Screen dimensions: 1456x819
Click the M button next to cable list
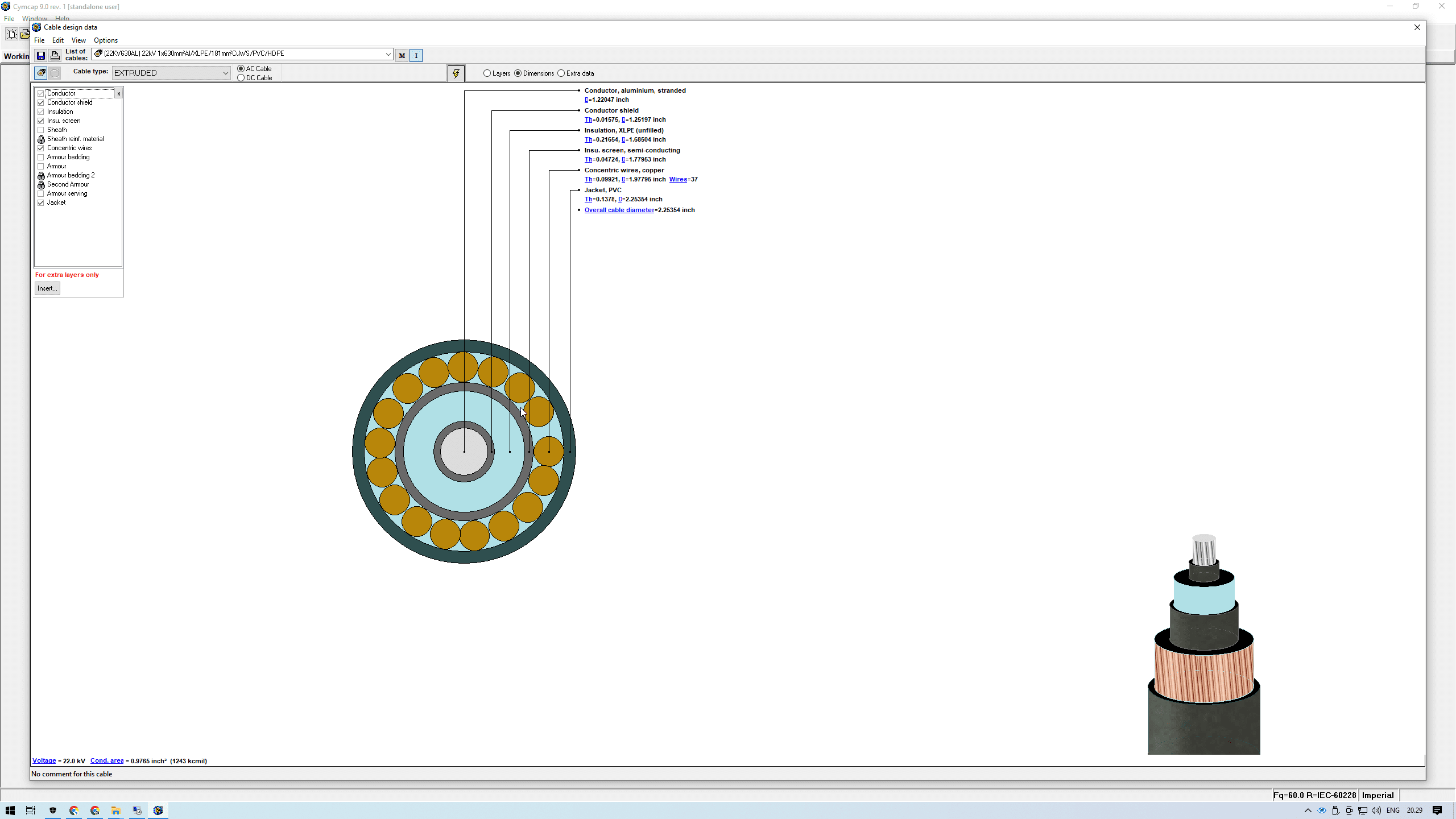402,55
